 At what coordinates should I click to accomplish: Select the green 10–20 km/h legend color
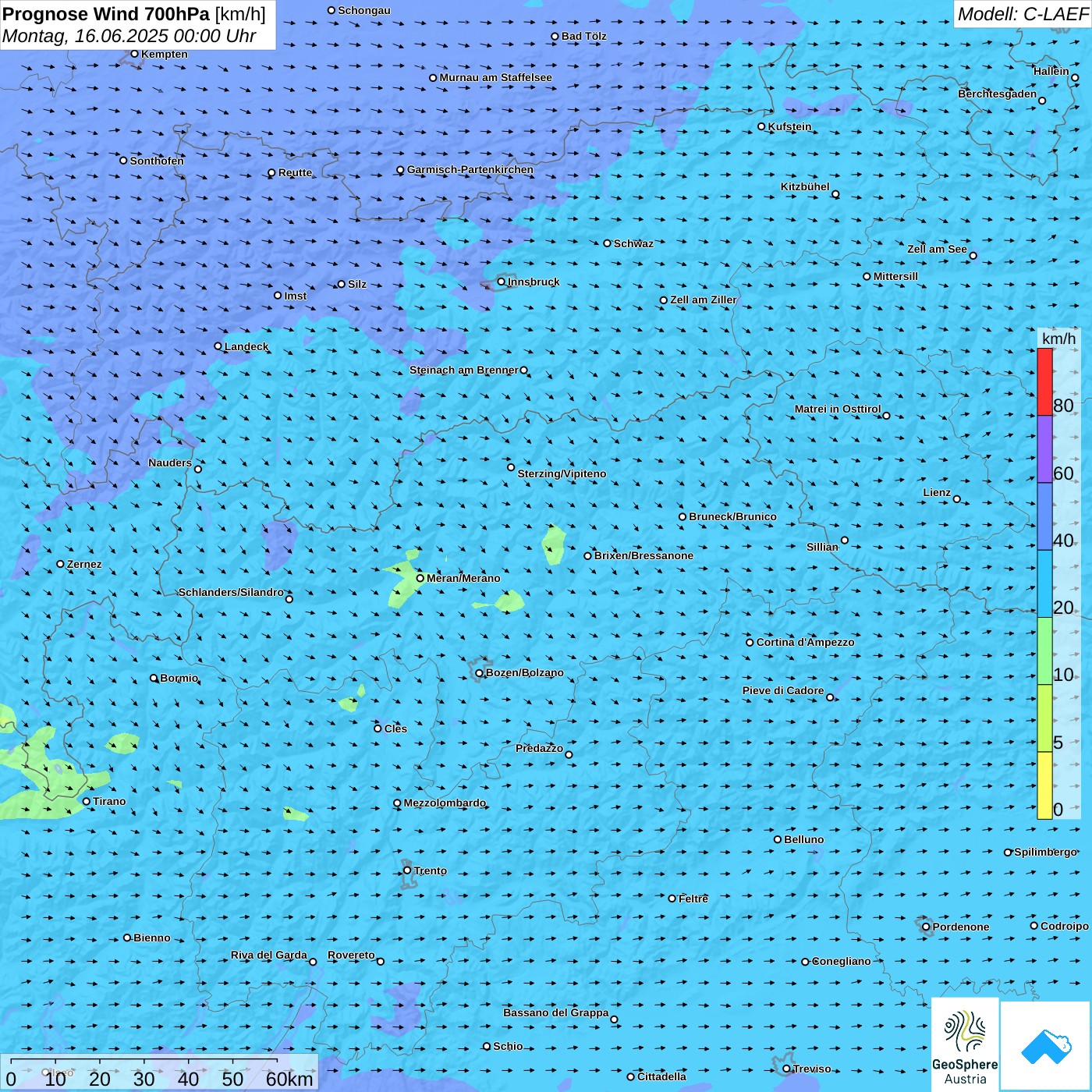[x=1044, y=651]
